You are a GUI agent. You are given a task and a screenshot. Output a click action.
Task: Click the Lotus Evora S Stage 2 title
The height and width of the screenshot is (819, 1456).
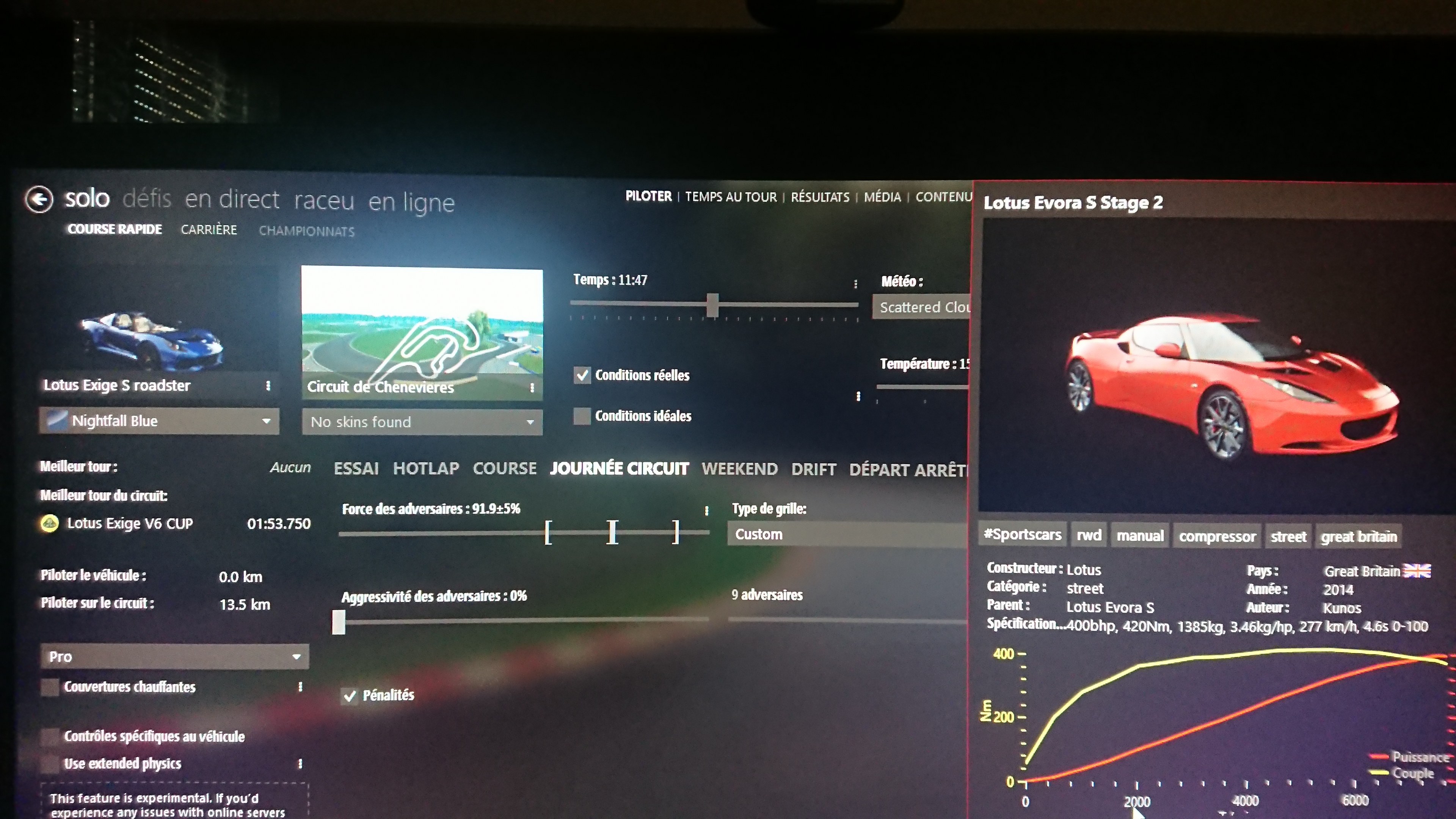[x=1073, y=202]
